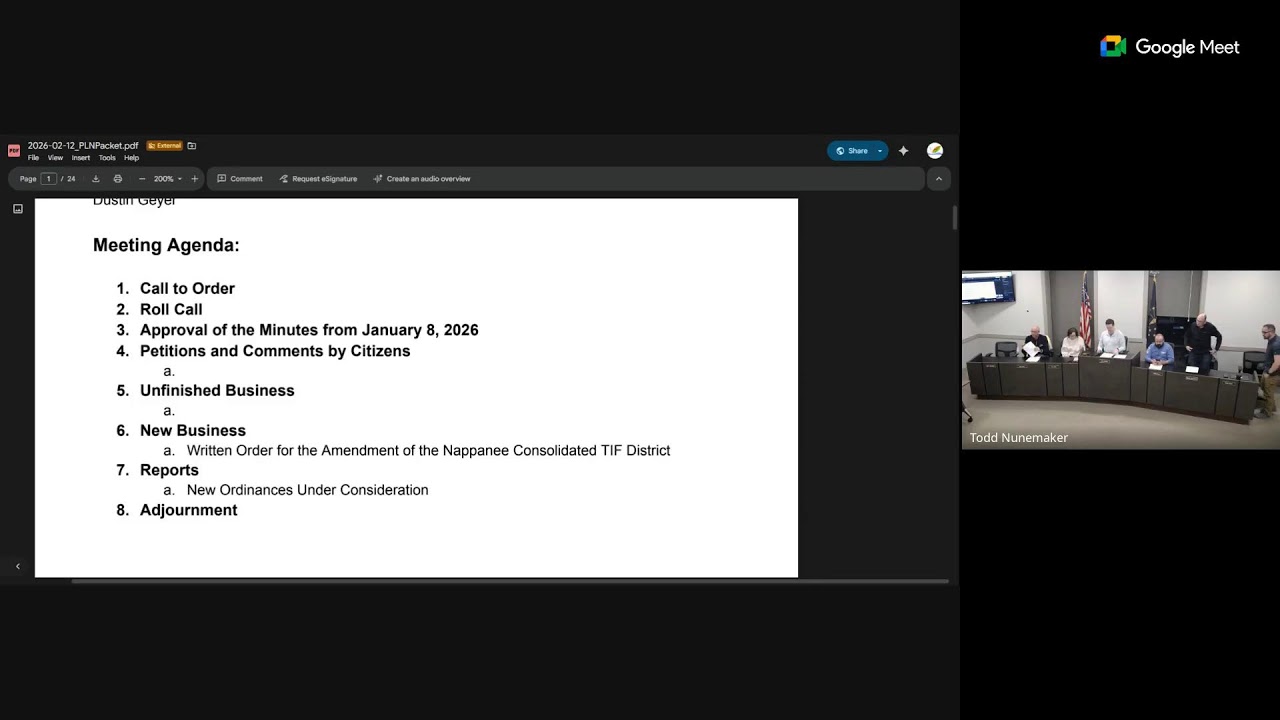Click the External badge
Image resolution: width=1280 pixels, height=720 pixels.
pyautogui.click(x=165, y=146)
